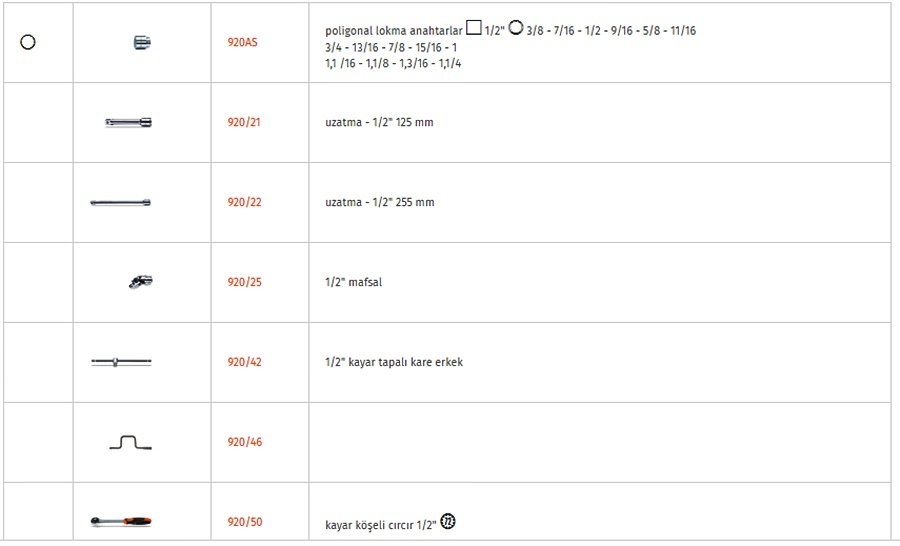
Task: Click the 920/25 universal joint image
Action: pos(141,282)
